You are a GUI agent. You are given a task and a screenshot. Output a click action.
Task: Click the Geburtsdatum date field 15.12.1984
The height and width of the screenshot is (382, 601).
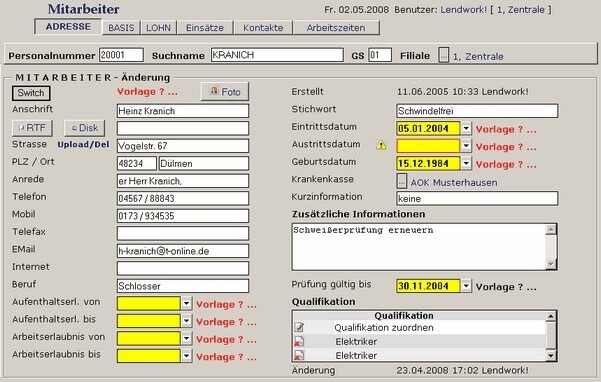tap(428, 163)
